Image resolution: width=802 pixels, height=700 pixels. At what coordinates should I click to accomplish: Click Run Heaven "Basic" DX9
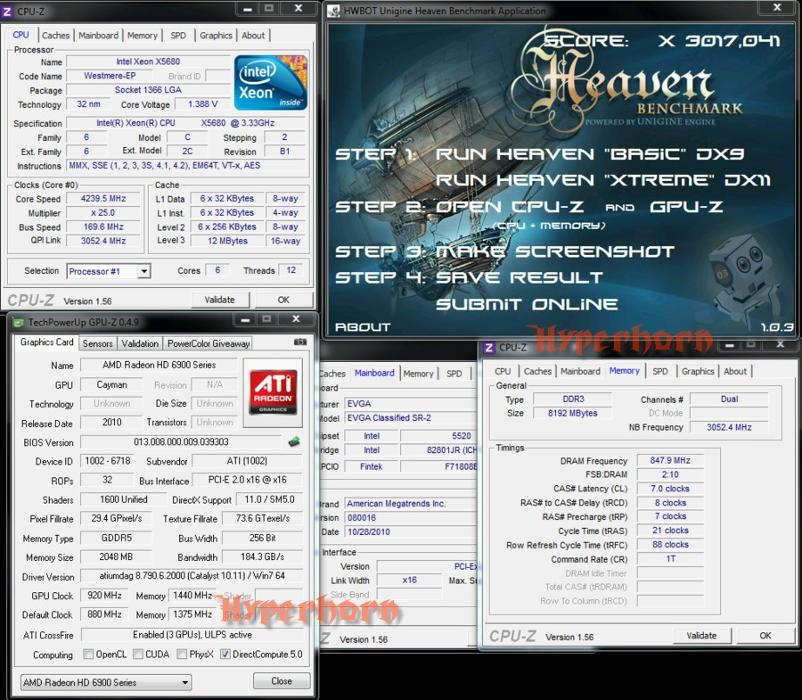click(x=590, y=154)
